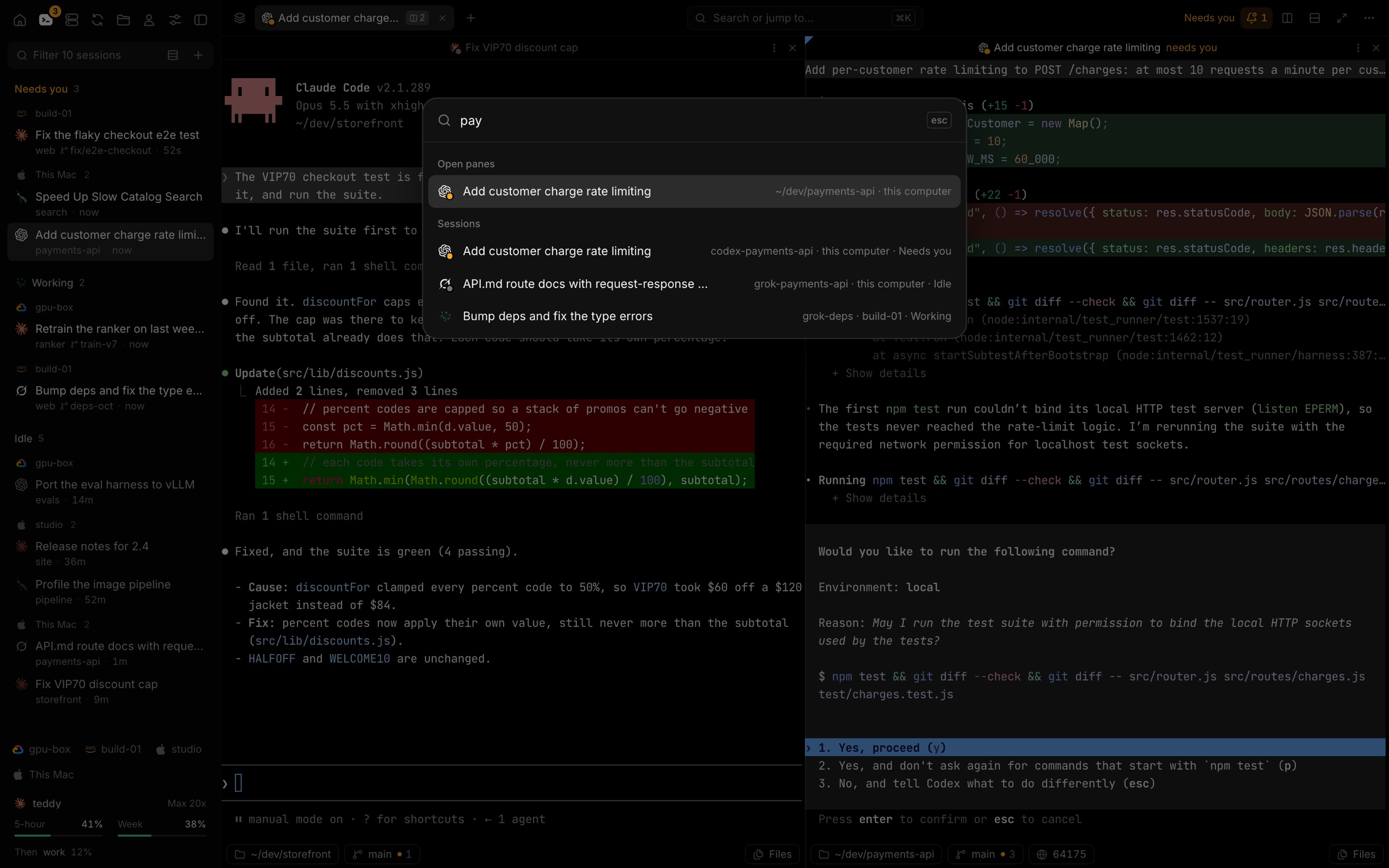Viewport: 1389px width, 868px height.
Task: Click the Week usage progress bar
Action: pos(161,835)
